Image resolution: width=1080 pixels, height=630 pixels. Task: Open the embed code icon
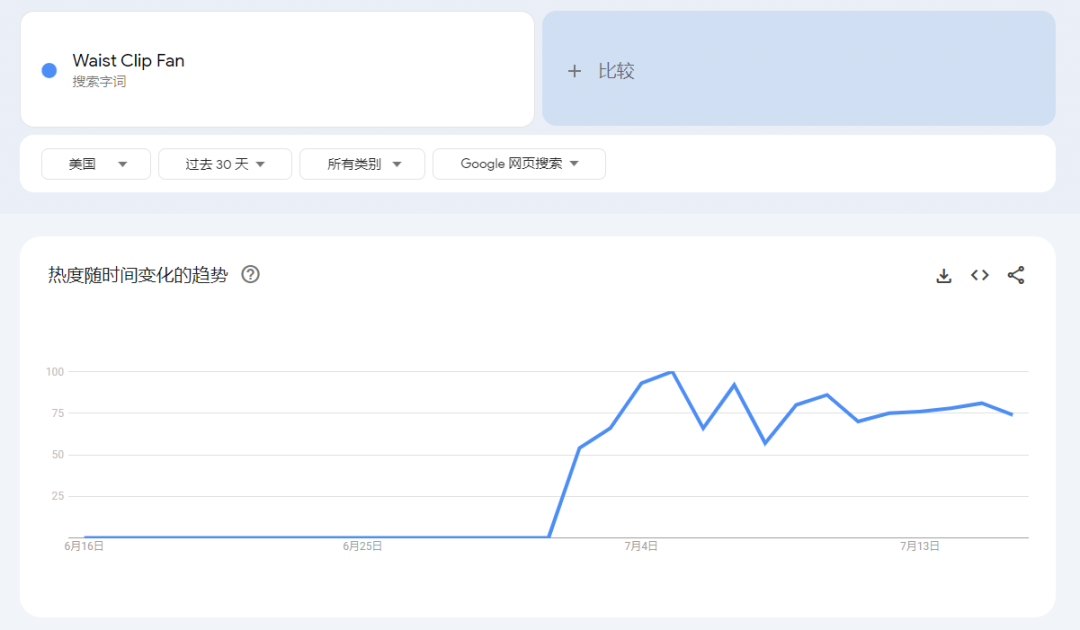pos(980,275)
